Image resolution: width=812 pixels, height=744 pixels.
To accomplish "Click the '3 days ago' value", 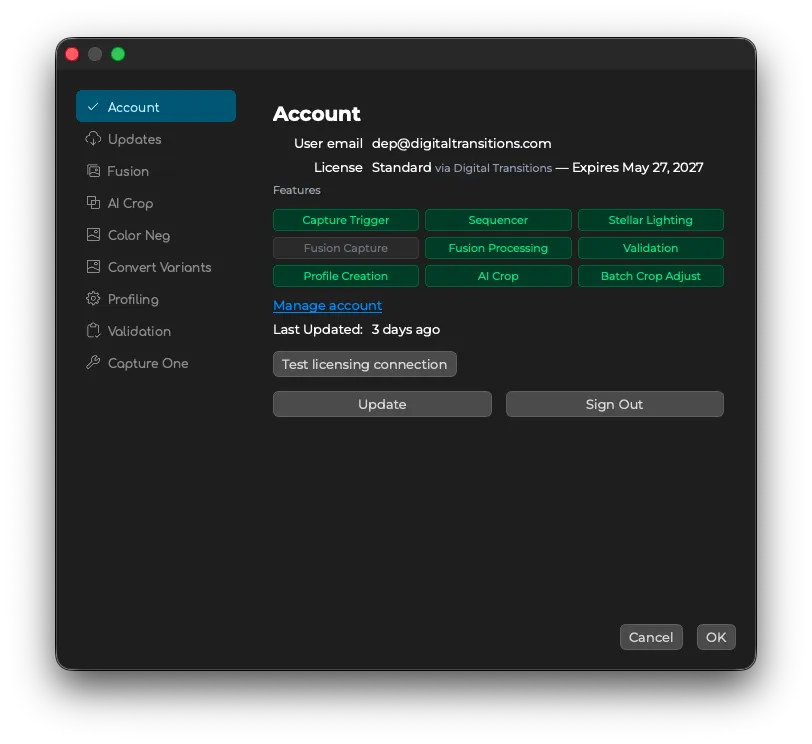I will click(405, 329).
